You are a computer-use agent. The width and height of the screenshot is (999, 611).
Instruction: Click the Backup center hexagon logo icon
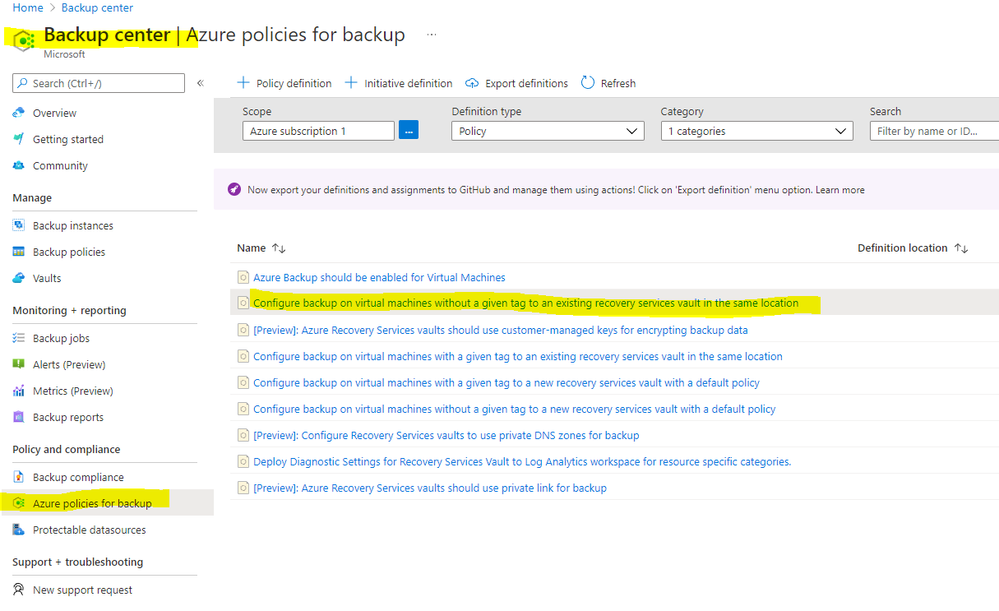[24, 41]
